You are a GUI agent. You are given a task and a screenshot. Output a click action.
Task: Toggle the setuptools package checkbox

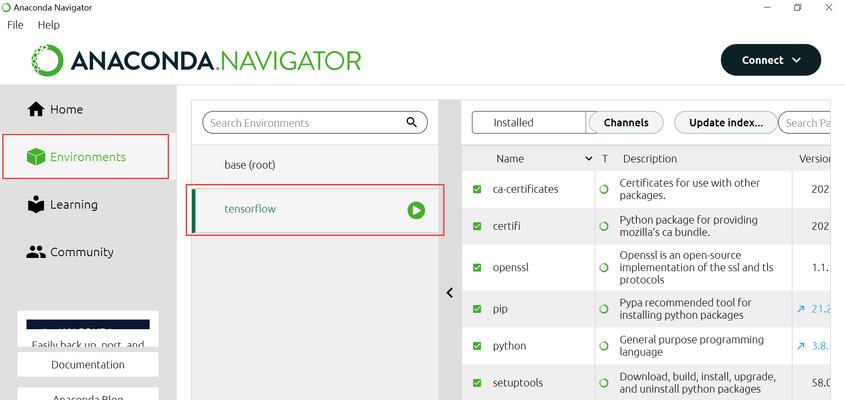point(477,383)
